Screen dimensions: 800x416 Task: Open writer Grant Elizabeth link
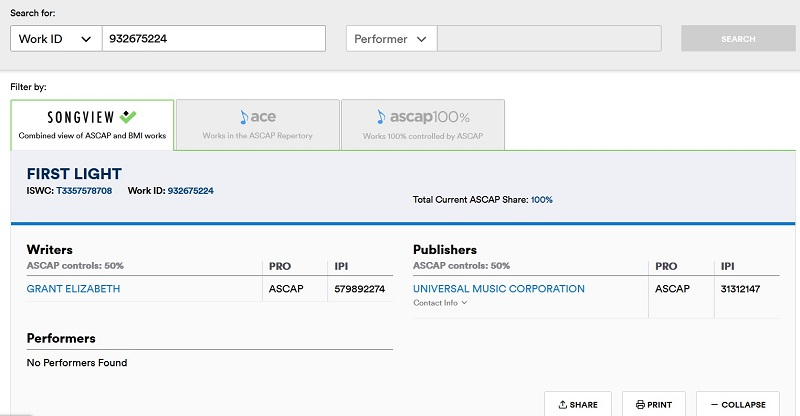73,289
